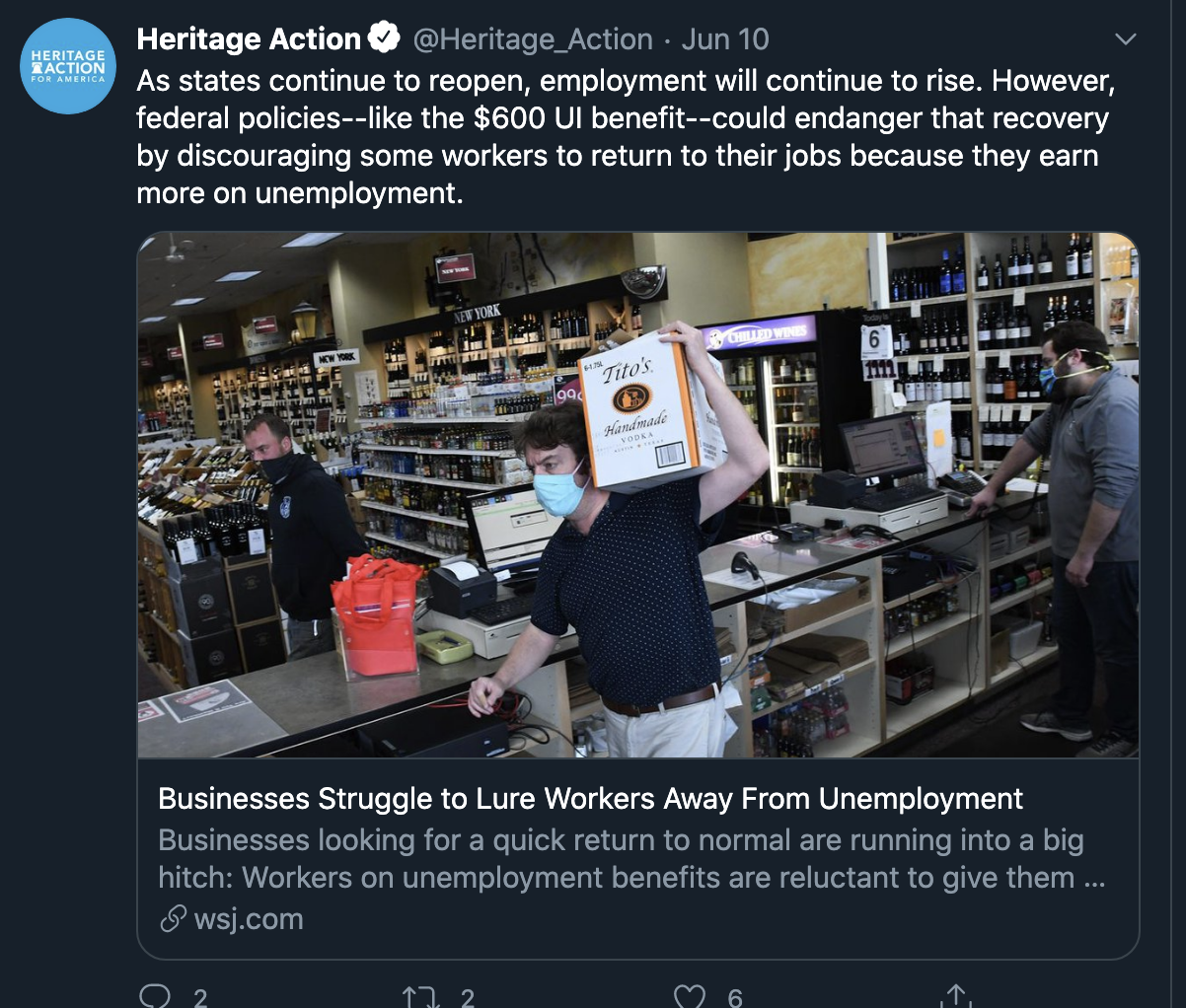
Task: Click the retweet count of 2
Action: (x=468, y=997)
